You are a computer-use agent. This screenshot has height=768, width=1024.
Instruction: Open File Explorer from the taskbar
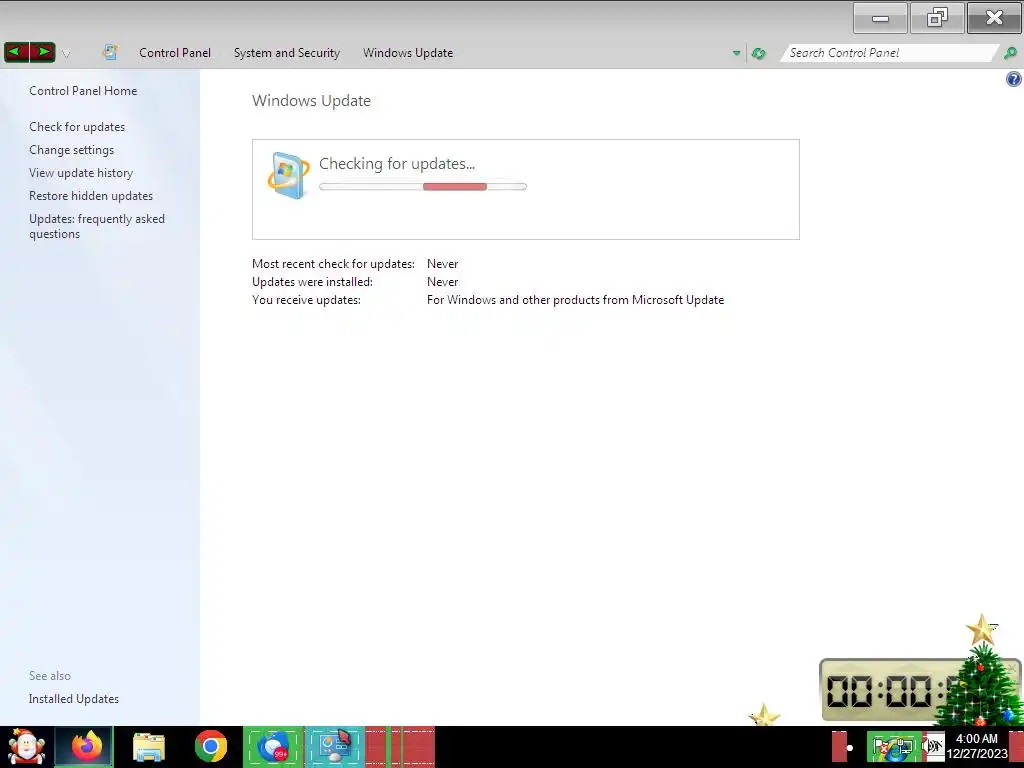pos(149,747)
